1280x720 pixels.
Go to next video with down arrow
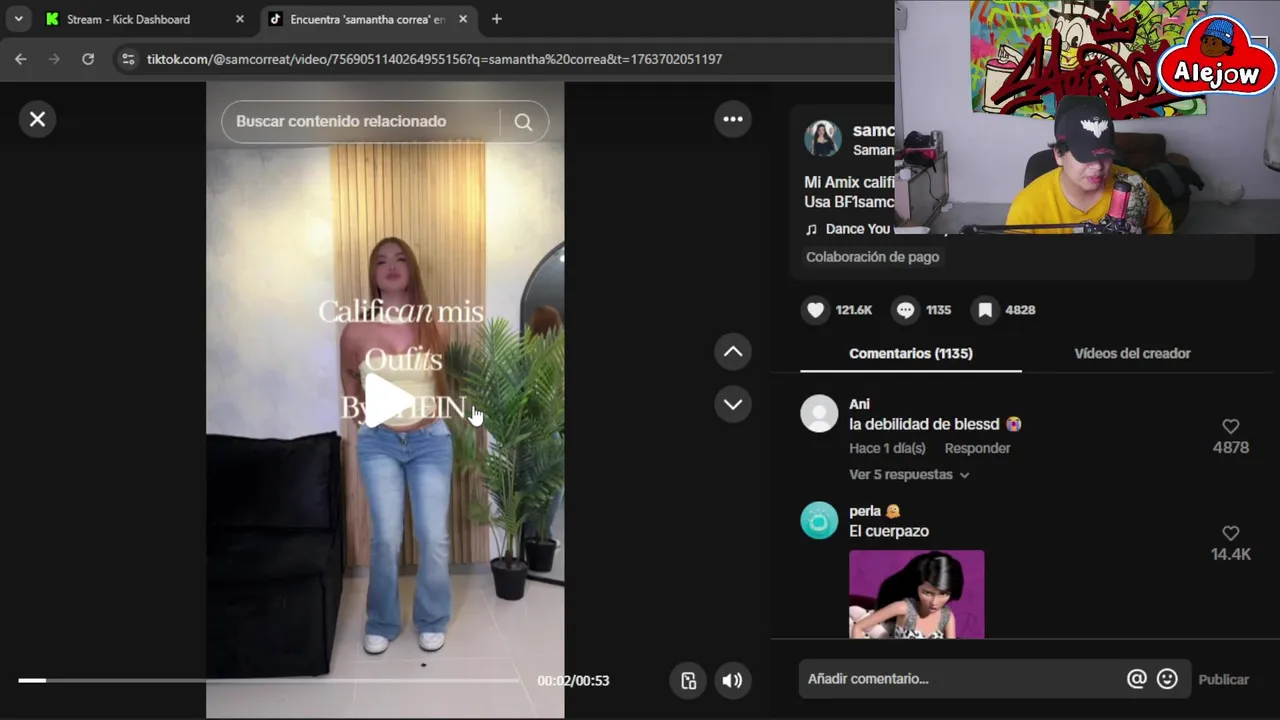point(733,404)
